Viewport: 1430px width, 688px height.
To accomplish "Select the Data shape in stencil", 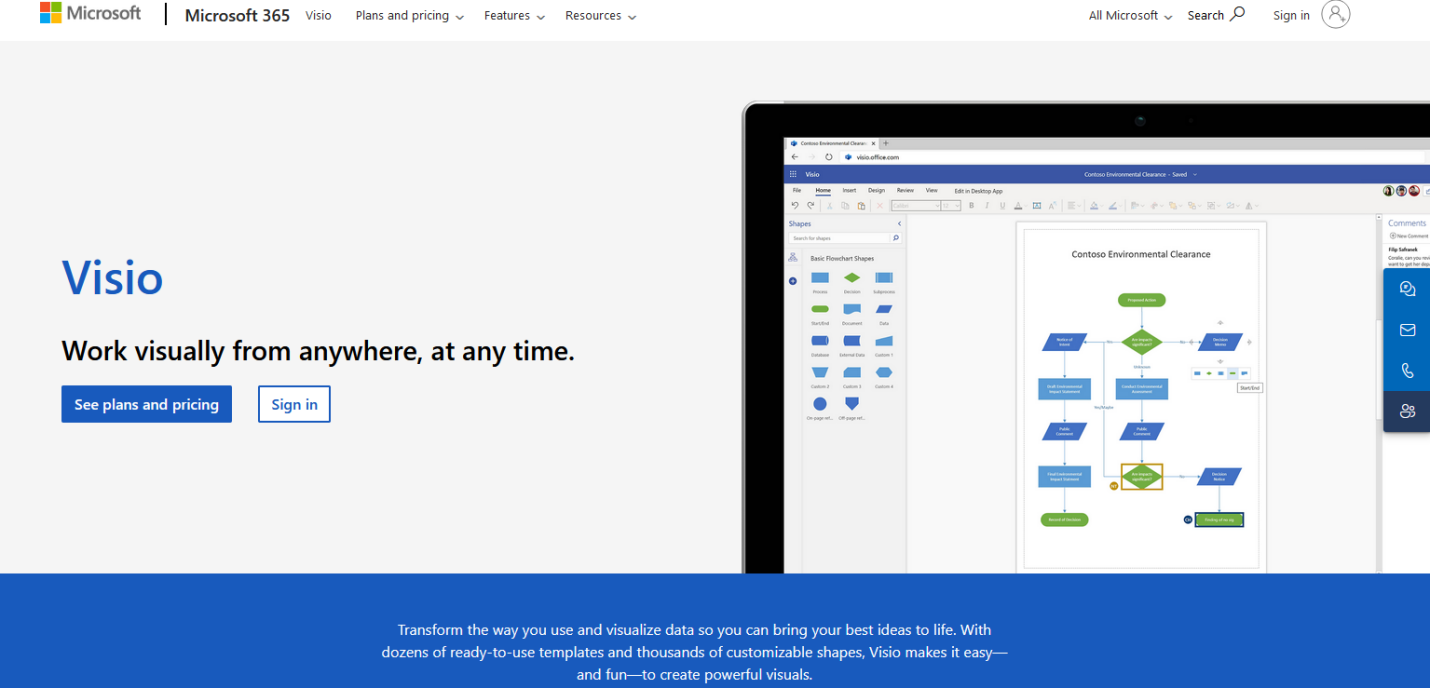I will coord(884,310).
